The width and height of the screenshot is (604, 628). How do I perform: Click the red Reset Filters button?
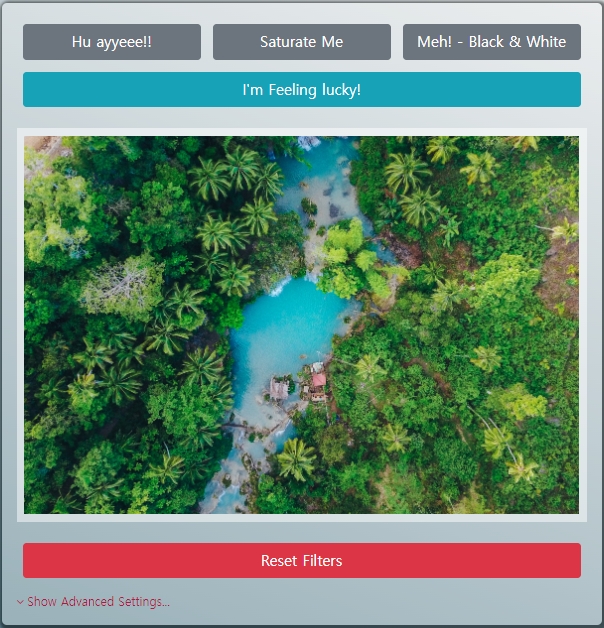[302, 560]
